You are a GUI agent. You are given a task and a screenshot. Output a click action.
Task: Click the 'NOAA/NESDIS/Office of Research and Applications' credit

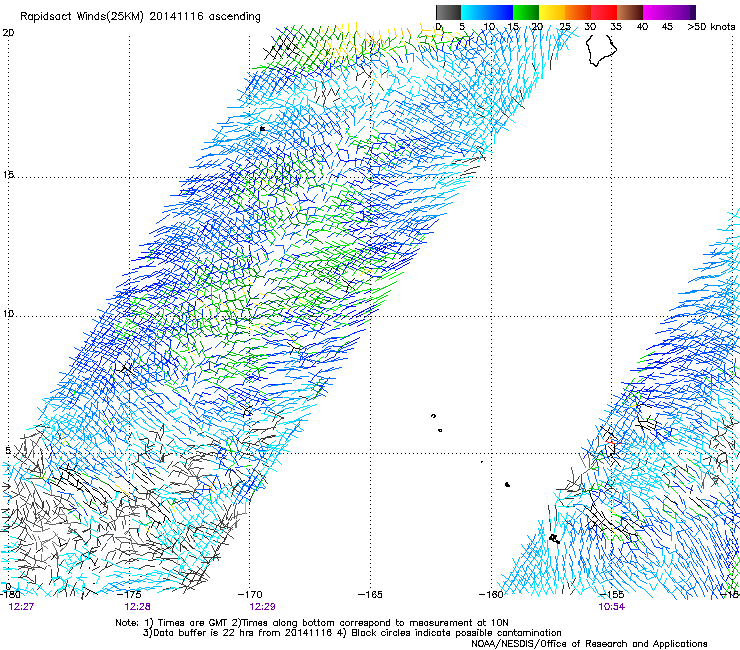coord(589,644)
